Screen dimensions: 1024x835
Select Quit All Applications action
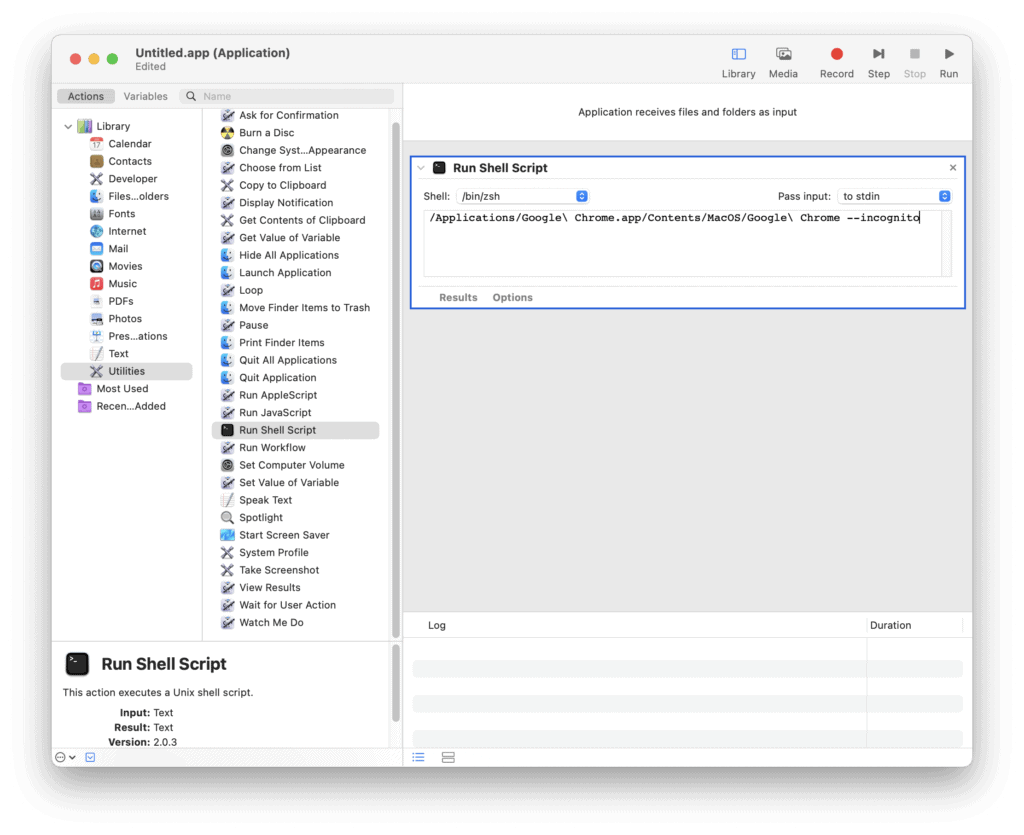(x=287, y=360)
